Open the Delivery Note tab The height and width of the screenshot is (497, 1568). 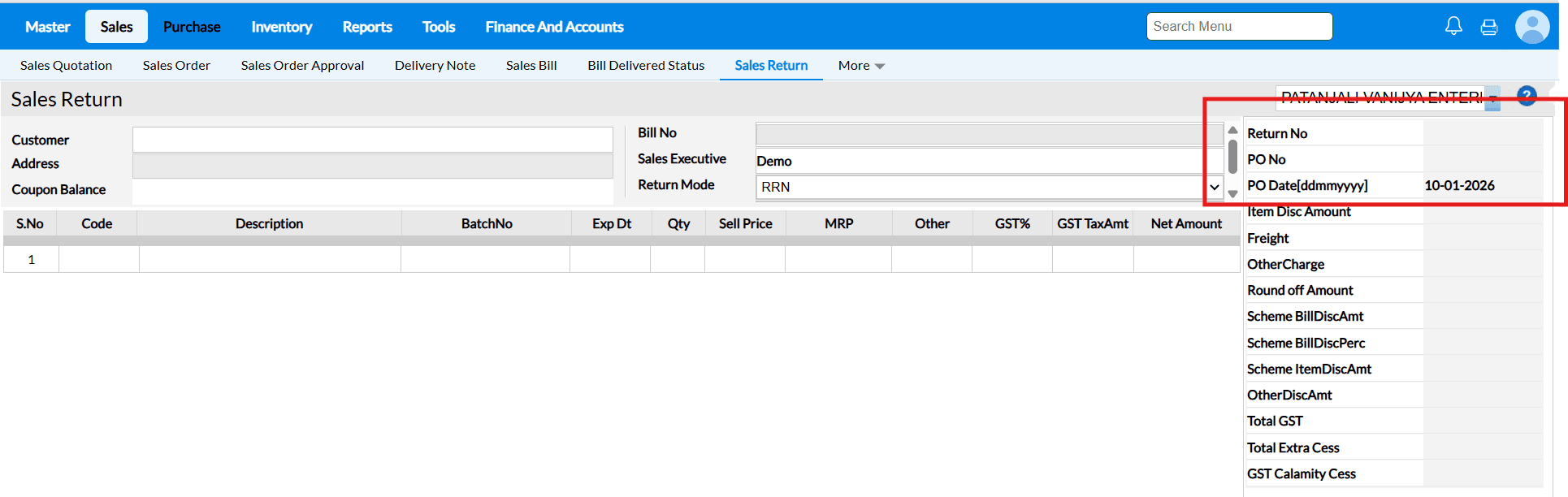(x=435, y=66)
